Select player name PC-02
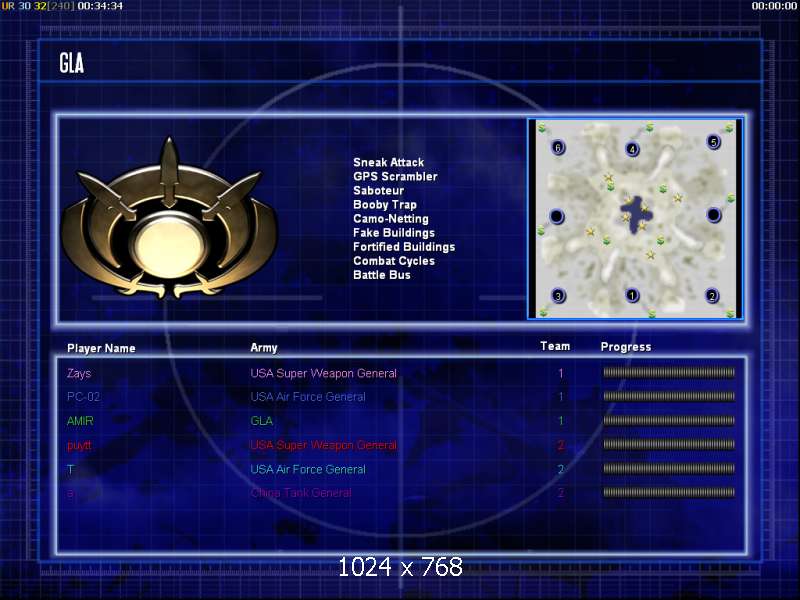This screenshot has height=600, width=800. (x=83, y=397)
